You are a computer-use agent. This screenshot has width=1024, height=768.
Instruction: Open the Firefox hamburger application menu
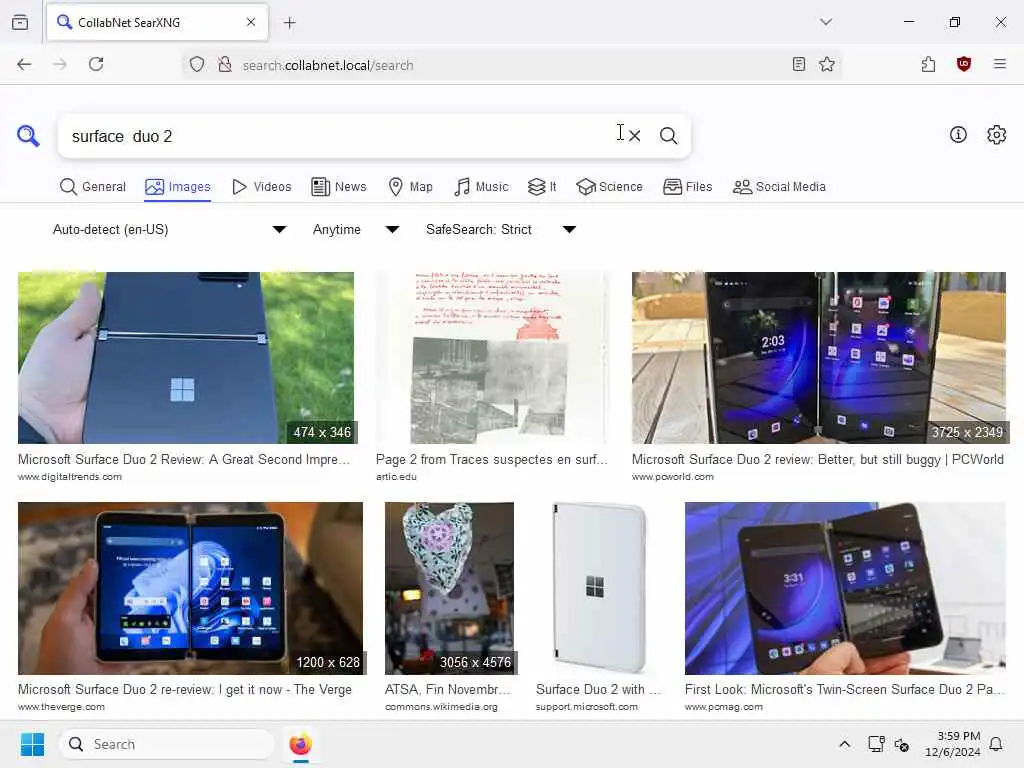click(1000, 64)
